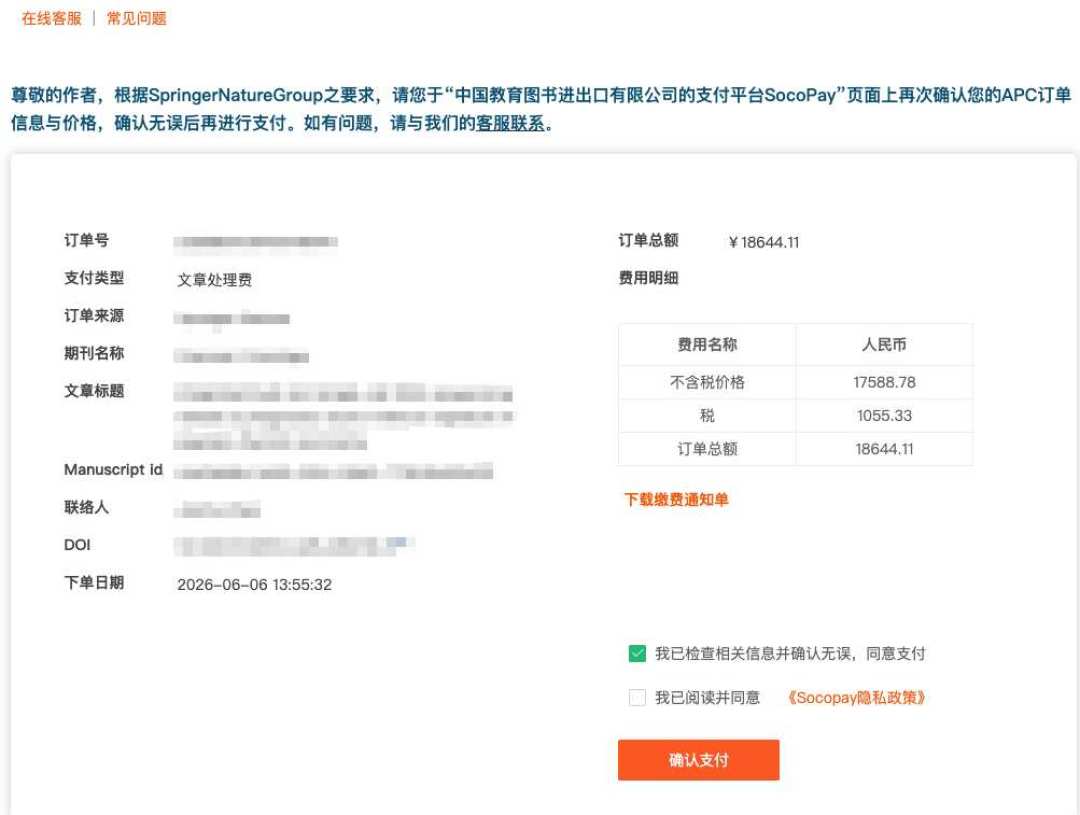
Task: Click the 人民币 table header
Action: [x=884, y=344]
